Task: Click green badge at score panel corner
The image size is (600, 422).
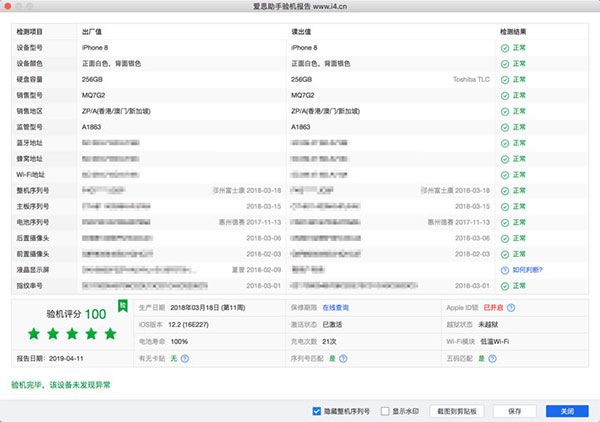Action: click(122, 304)
